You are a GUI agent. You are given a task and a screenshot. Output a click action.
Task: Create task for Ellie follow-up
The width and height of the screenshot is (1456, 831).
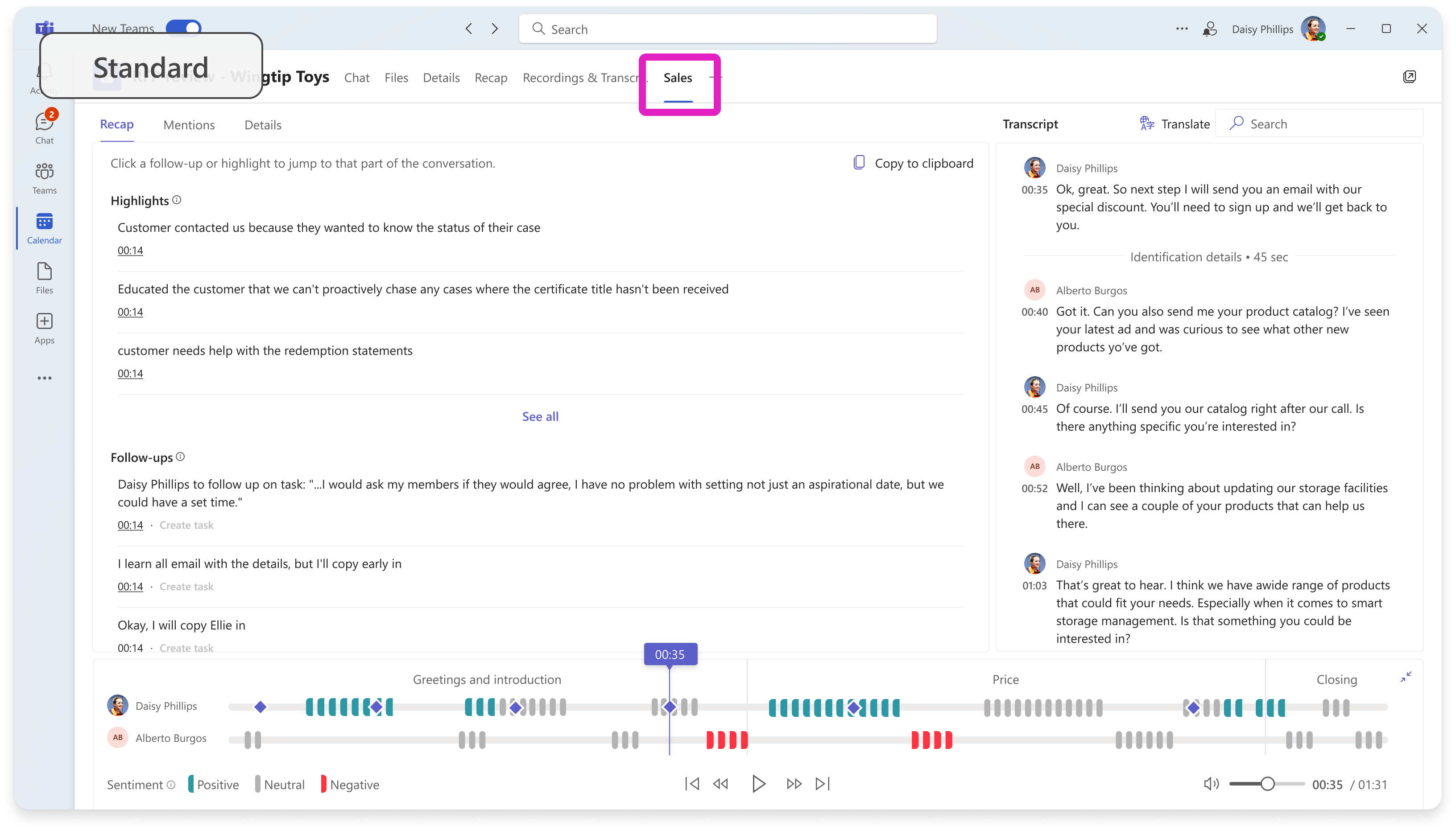pos(186,648)
